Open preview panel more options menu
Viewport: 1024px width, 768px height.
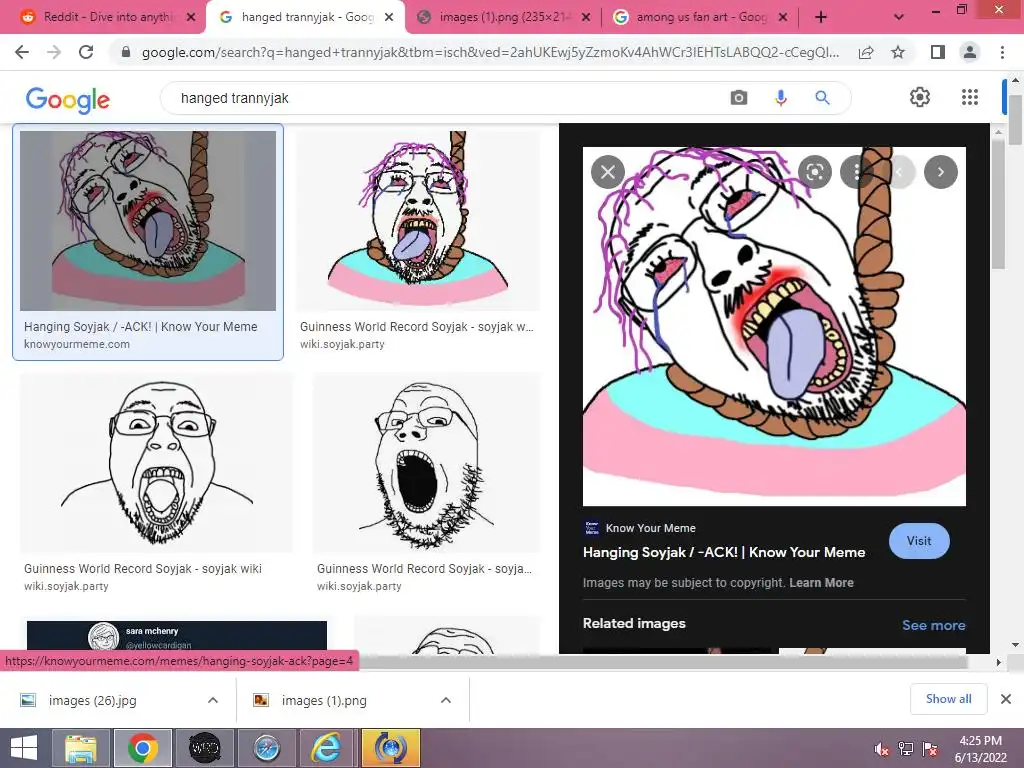(x=856, y=172)
